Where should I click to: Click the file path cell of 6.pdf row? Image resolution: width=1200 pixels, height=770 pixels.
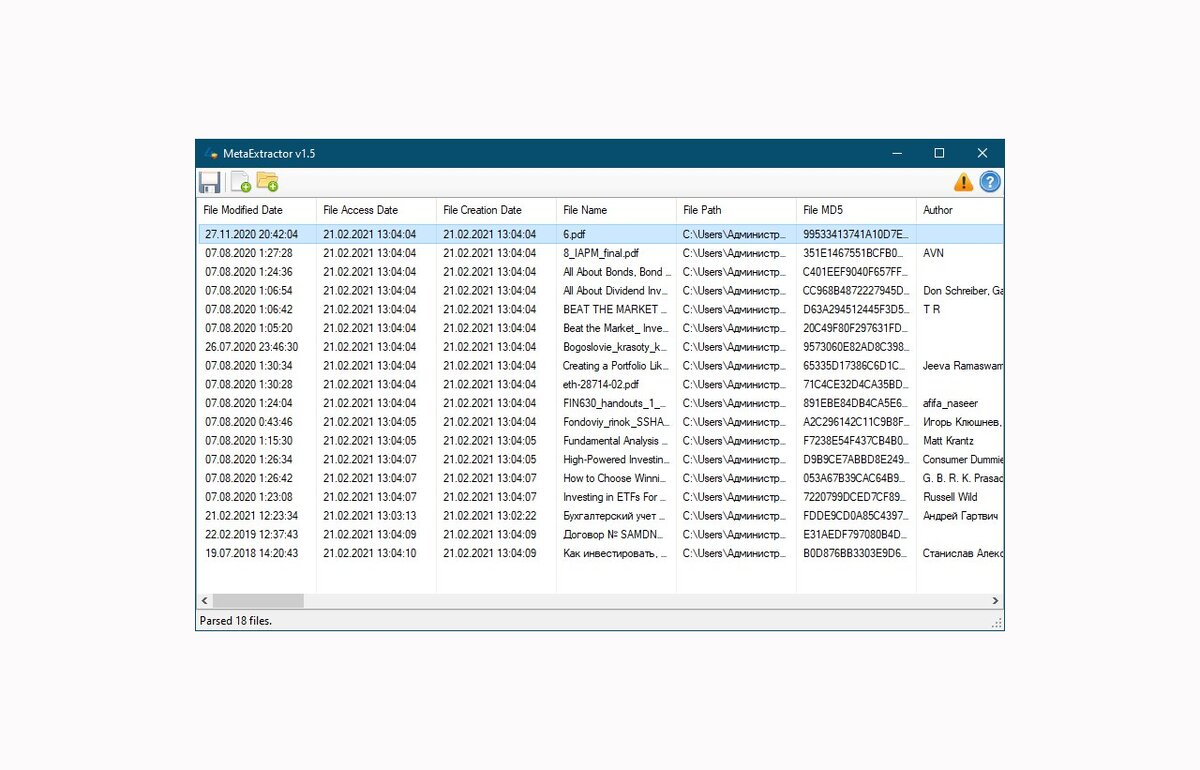click(735, 234)
